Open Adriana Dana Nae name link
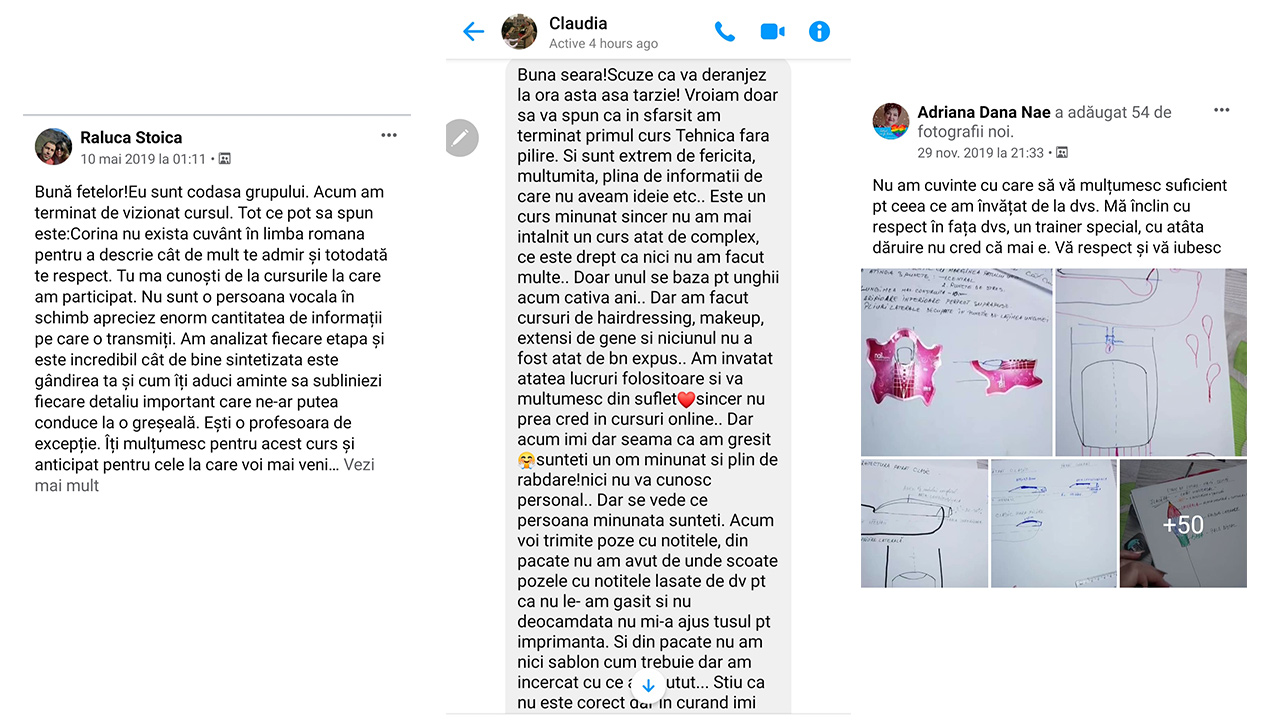 tap(984, 112)
